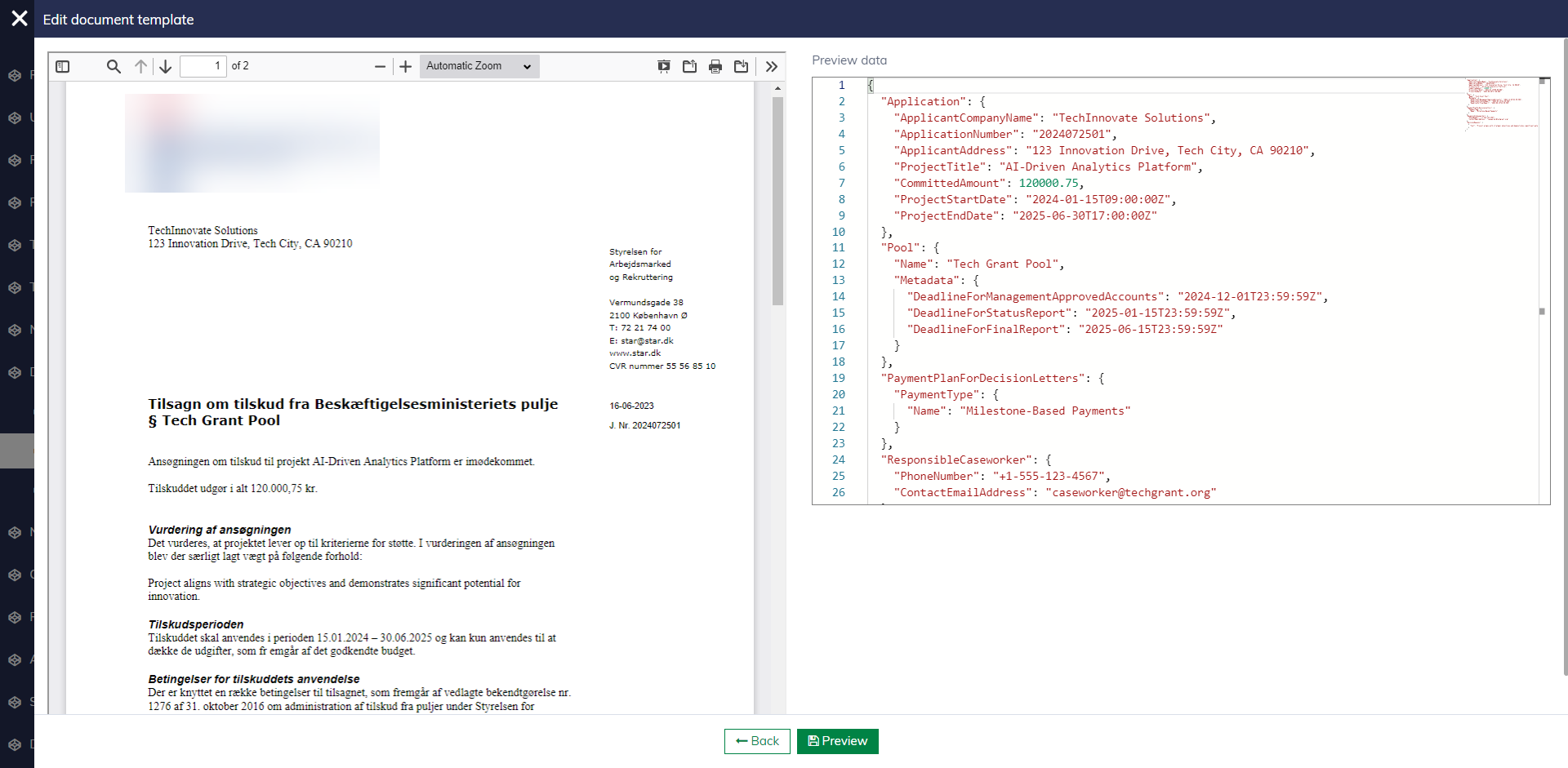Click the green Preview button
Screen dimensions: 1568x768
click(x=837, y=741)
